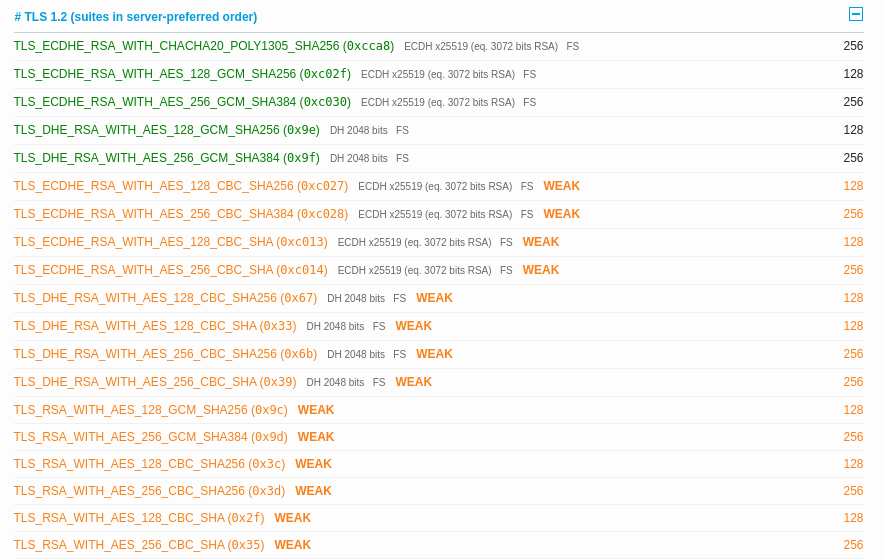The height and width of the screenshot is (559, 885).
Task: Select TLS_RSA_WITH_AES_128_CBC_SHA256 (0x3c) suite
Action: 149,464
